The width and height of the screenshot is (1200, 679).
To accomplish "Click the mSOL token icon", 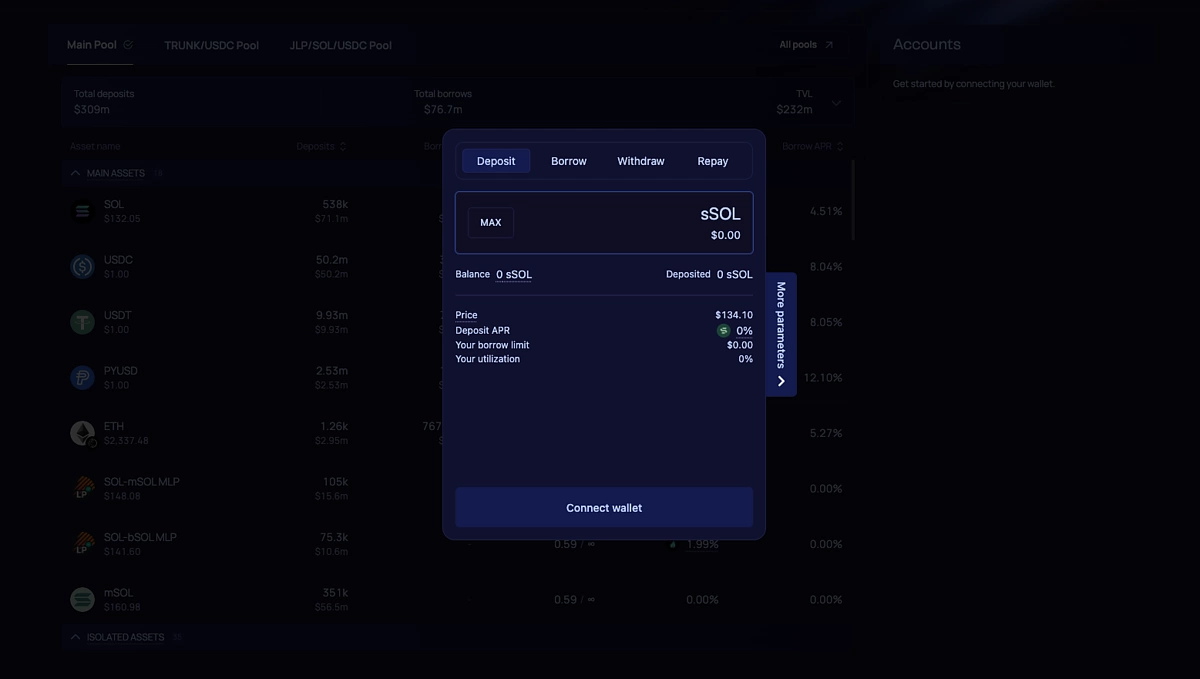I will coord(82,599).
